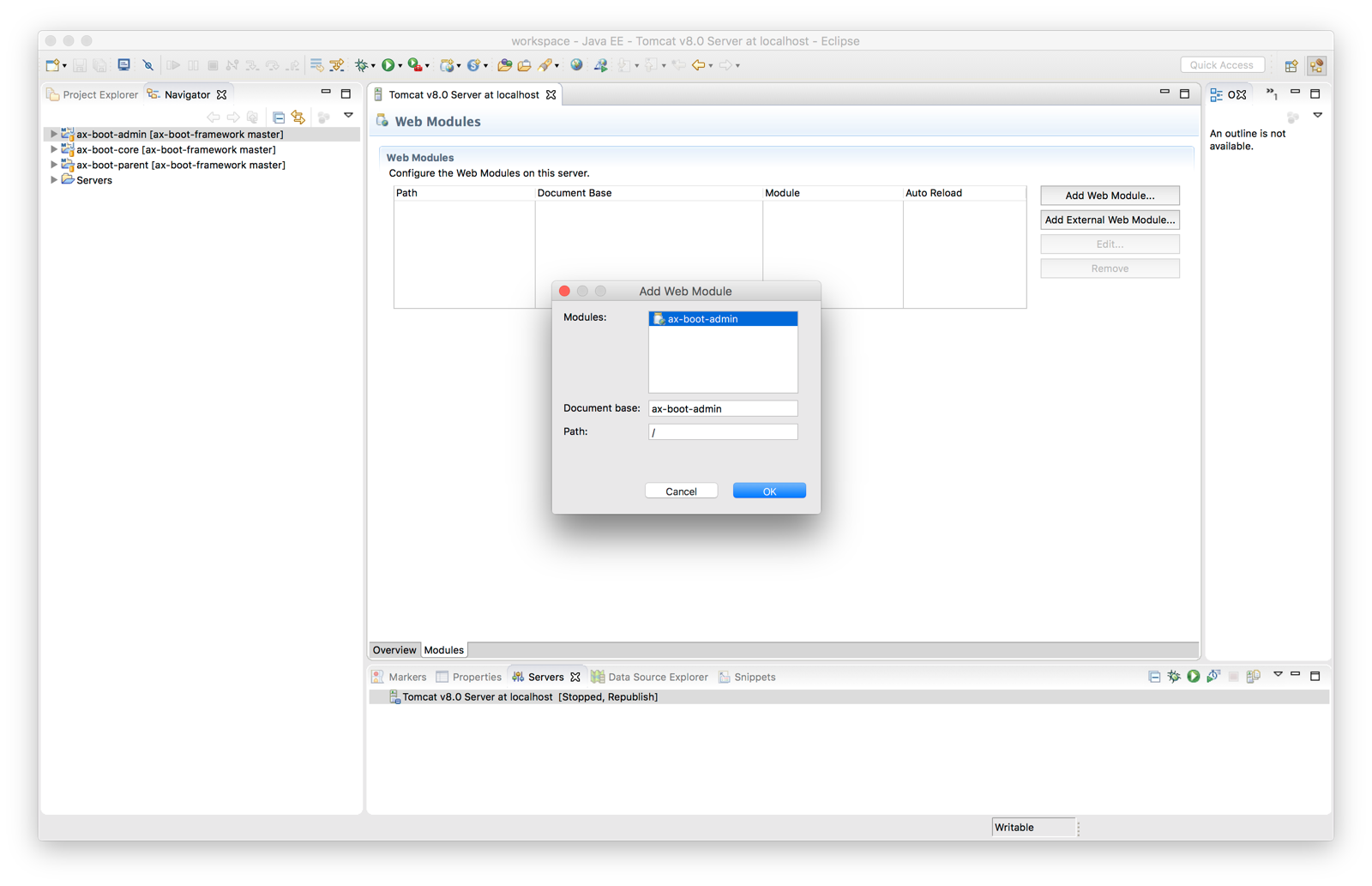Open the Outline view menu triangle
The height and width of the screenshot is (886, 1372).
[1318, 116]
